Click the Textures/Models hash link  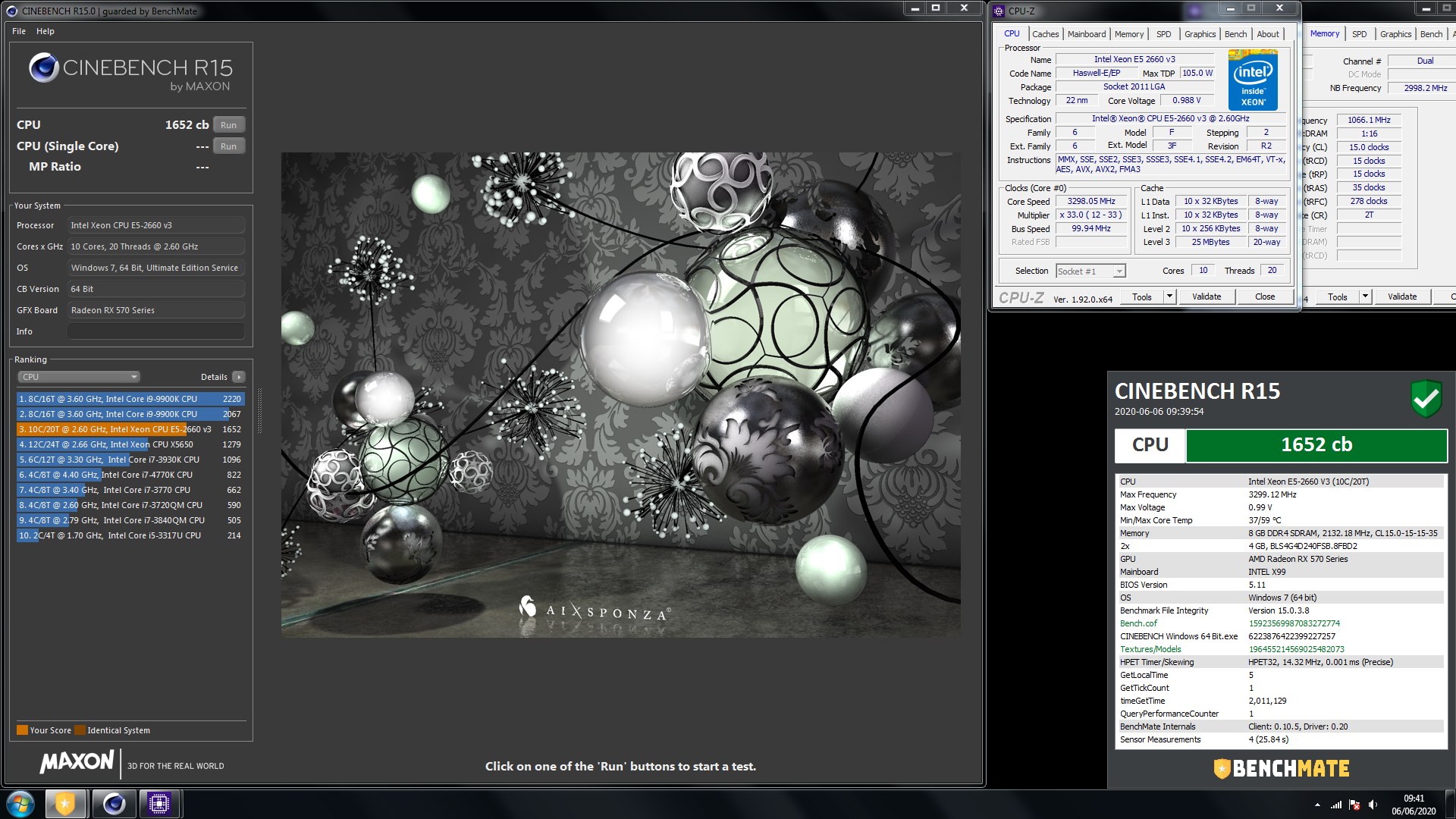tap(1296, 649)
